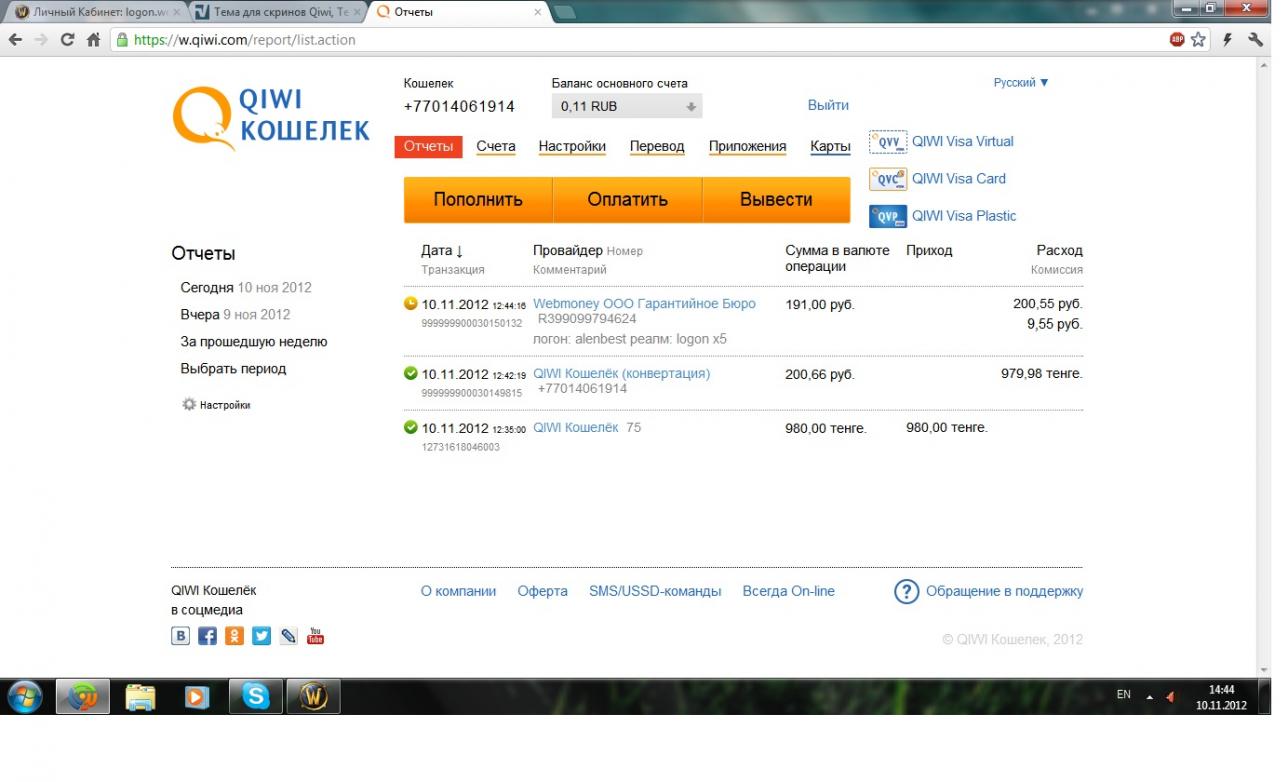Click the VK social media icon
This screenshot has height=782, width=1288.
pos(180,636)
